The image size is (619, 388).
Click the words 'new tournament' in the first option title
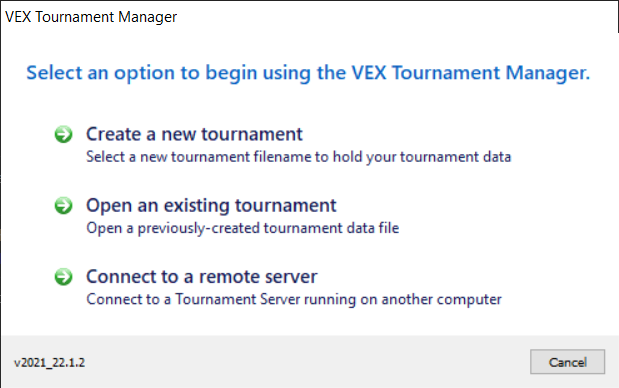click(232, 134)
